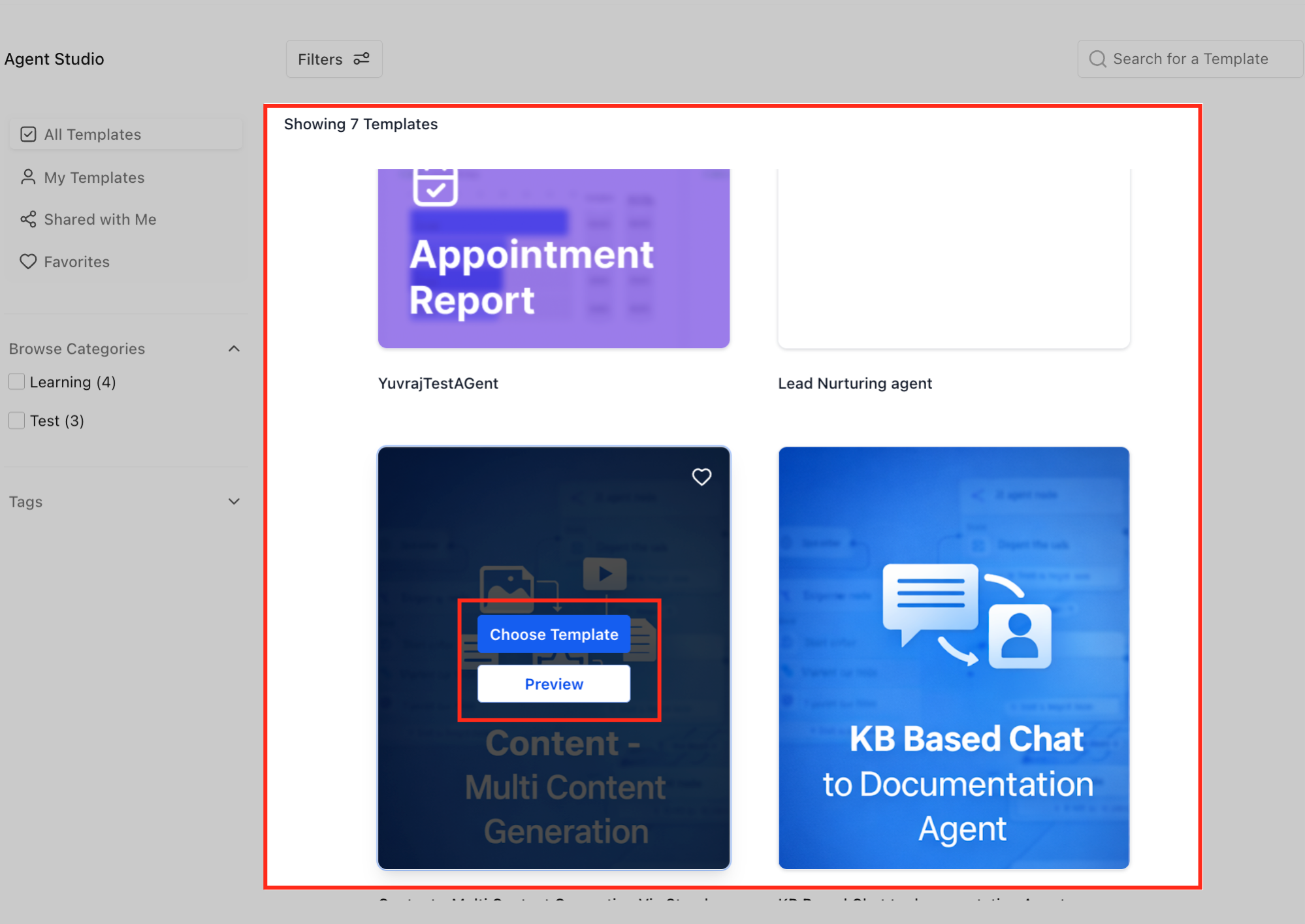This screenshot has width=1305, height=924.
Task: Select the blank Lead Nurturing agent thumbnail
Action: pyautogui.click(x=953, y=258)
